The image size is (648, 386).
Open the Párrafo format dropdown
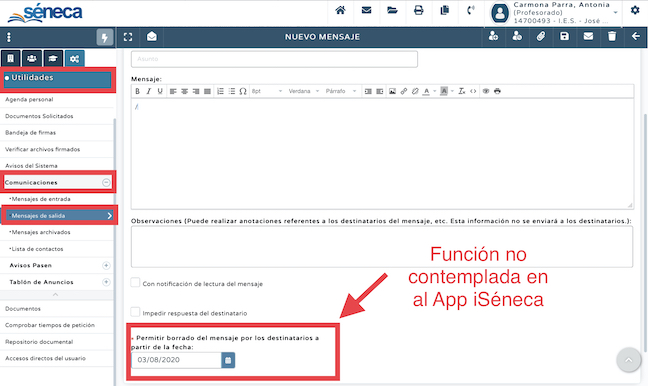click(x=341, y=91)
